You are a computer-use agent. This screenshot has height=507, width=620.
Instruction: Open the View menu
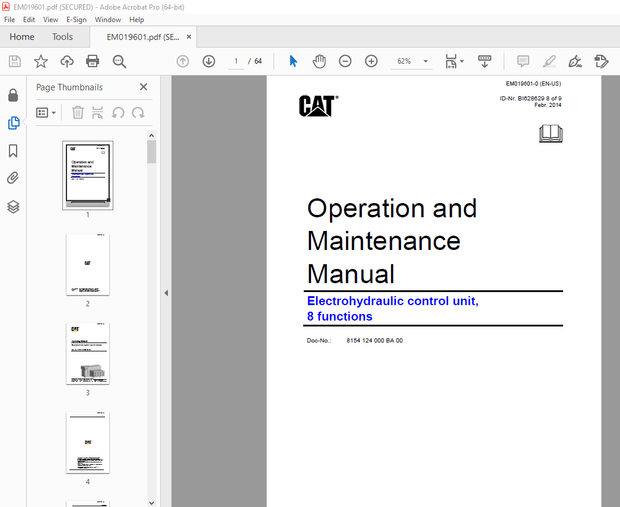click(51, 20)
